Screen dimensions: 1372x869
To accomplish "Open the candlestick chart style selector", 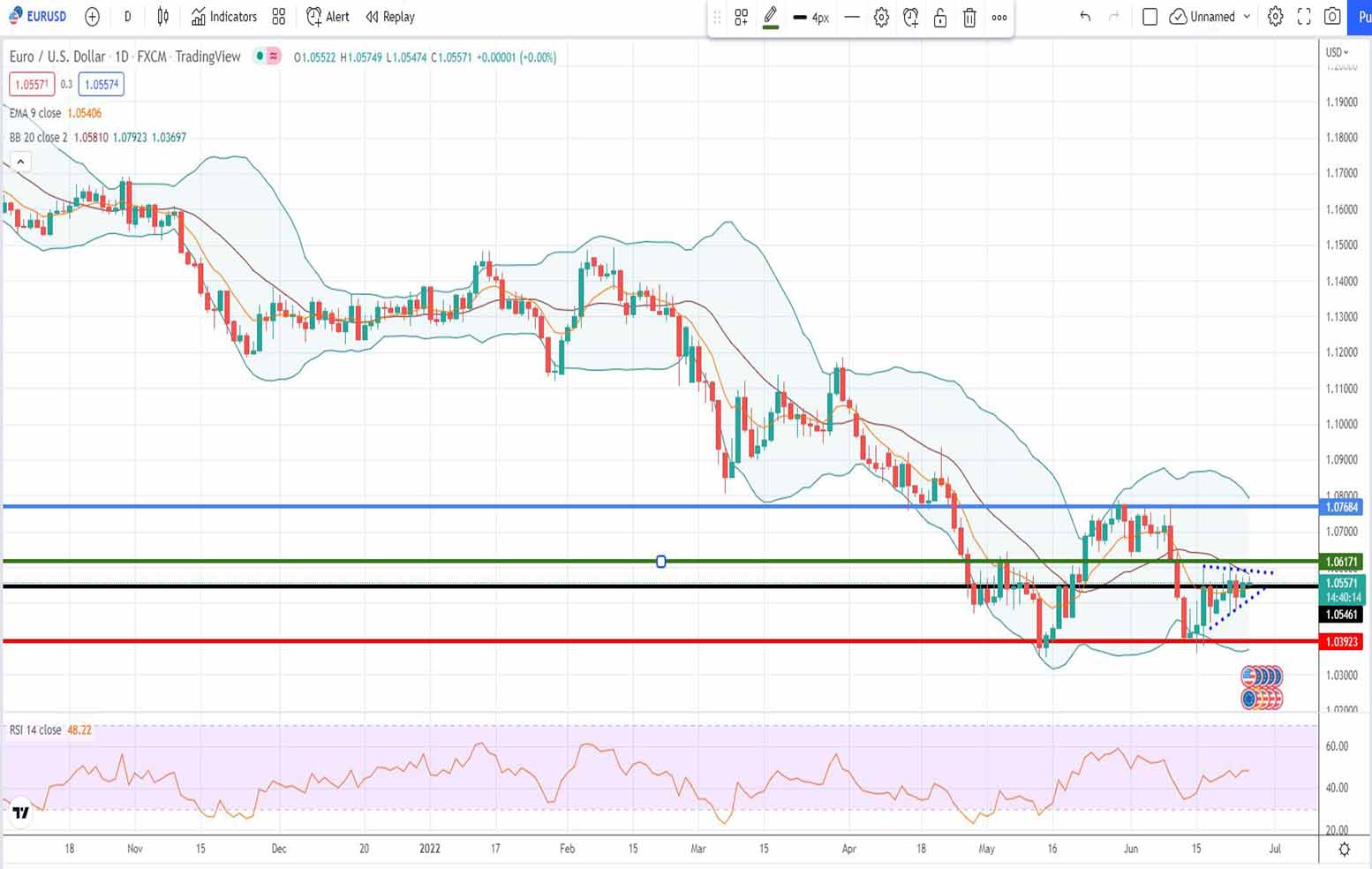I will [163, 17].
